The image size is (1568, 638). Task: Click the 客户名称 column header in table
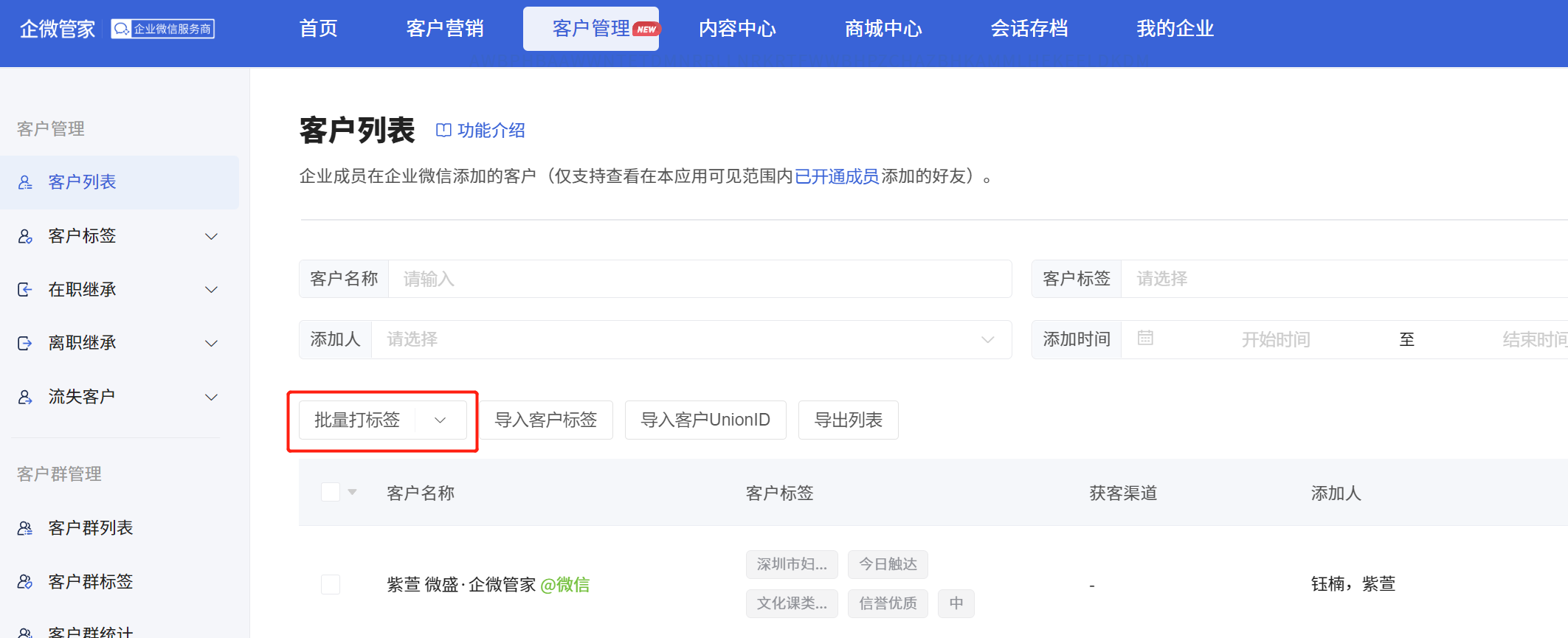point(421,493)
